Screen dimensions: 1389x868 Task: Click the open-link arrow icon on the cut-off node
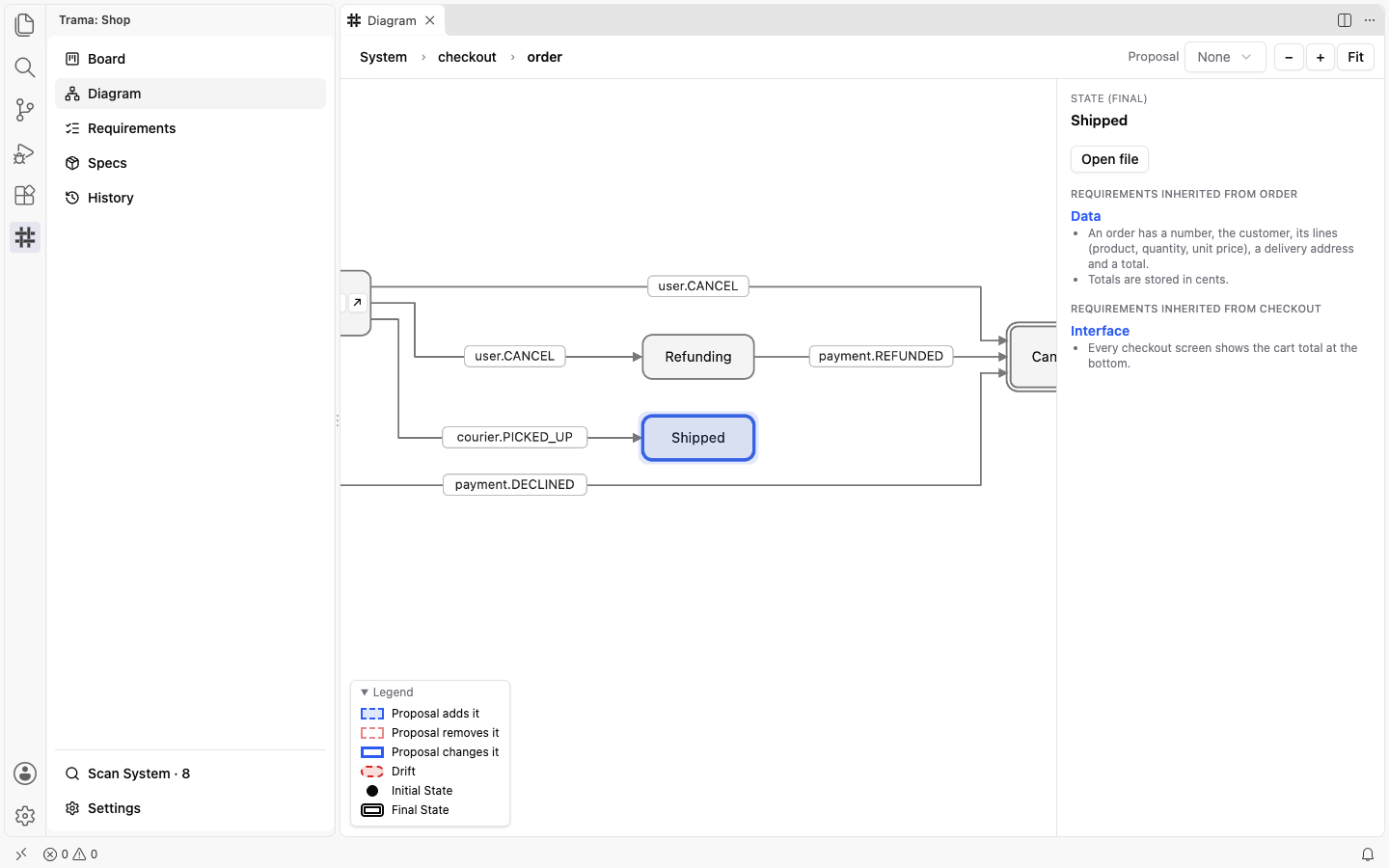(x=357, y=303)
